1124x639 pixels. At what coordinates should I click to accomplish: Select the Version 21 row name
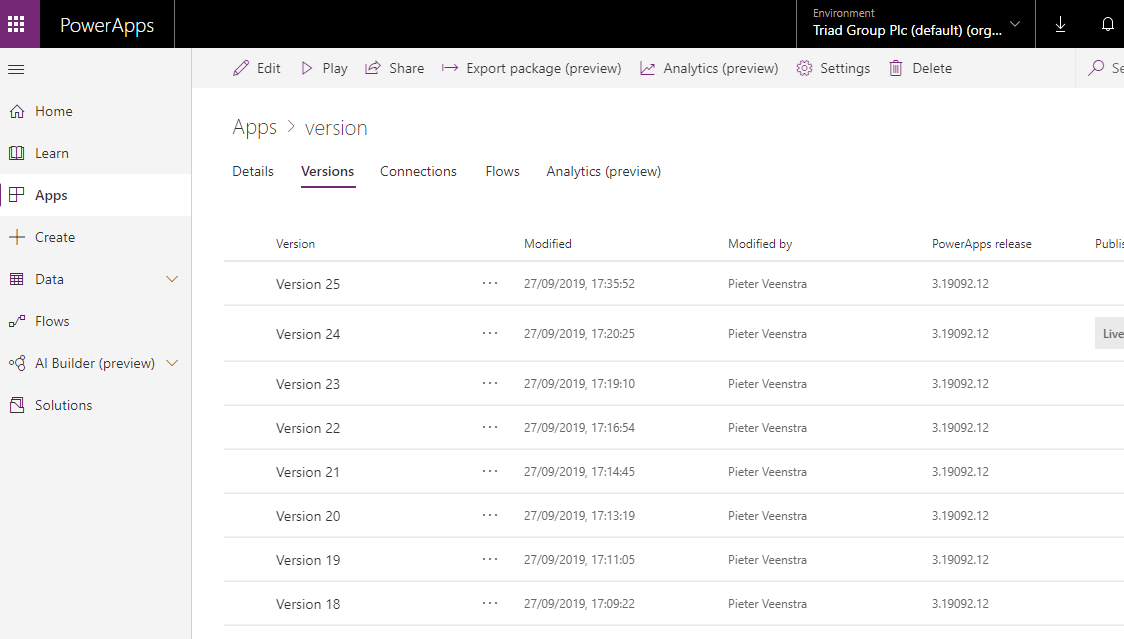tap(308, 472)
